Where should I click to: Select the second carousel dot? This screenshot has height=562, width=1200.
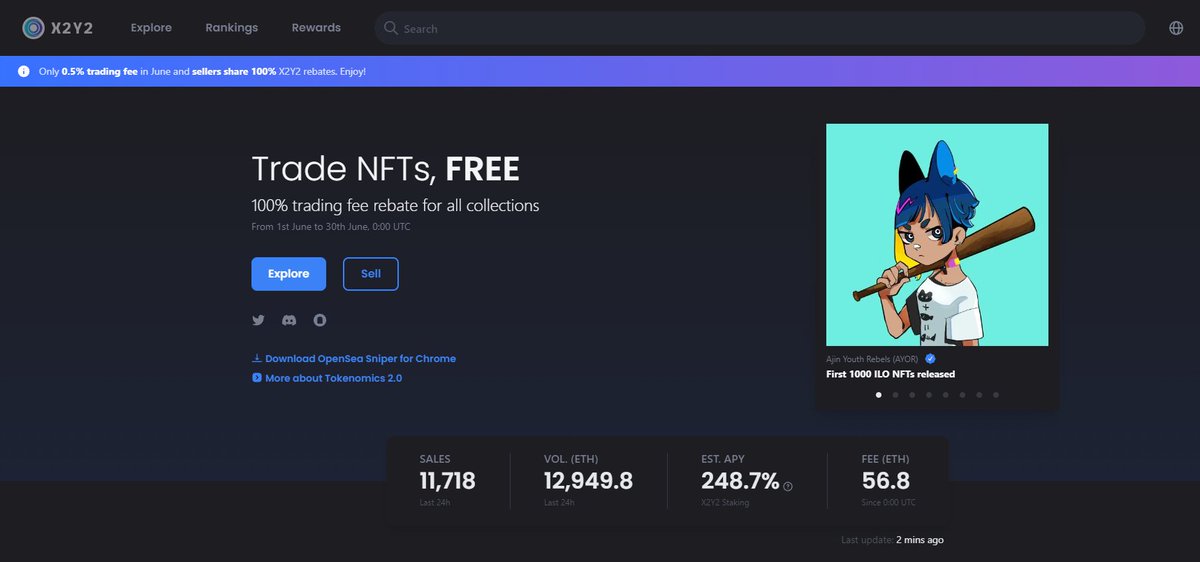click(x=896, y=395)
